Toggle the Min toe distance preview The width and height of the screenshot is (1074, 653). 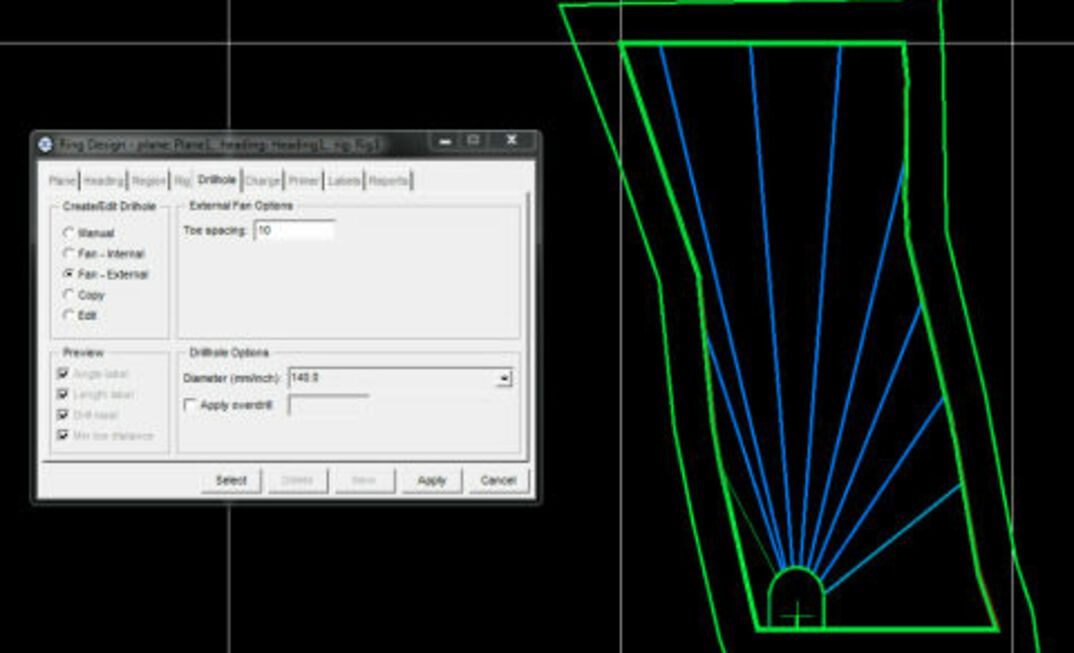(x=61, y=436)
